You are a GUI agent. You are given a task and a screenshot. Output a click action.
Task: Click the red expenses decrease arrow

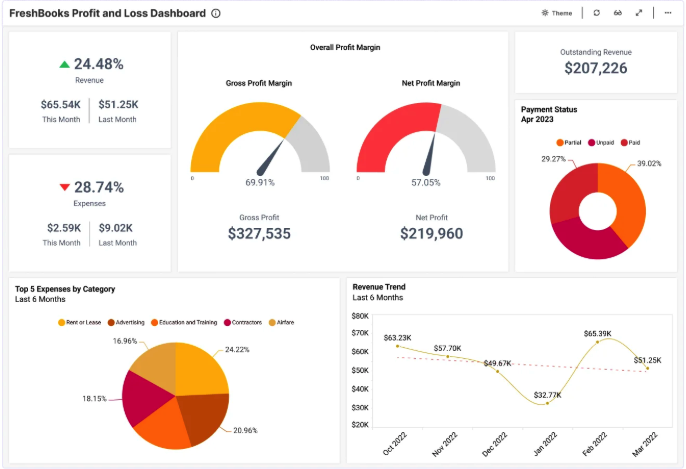click(x=65, y=187)
